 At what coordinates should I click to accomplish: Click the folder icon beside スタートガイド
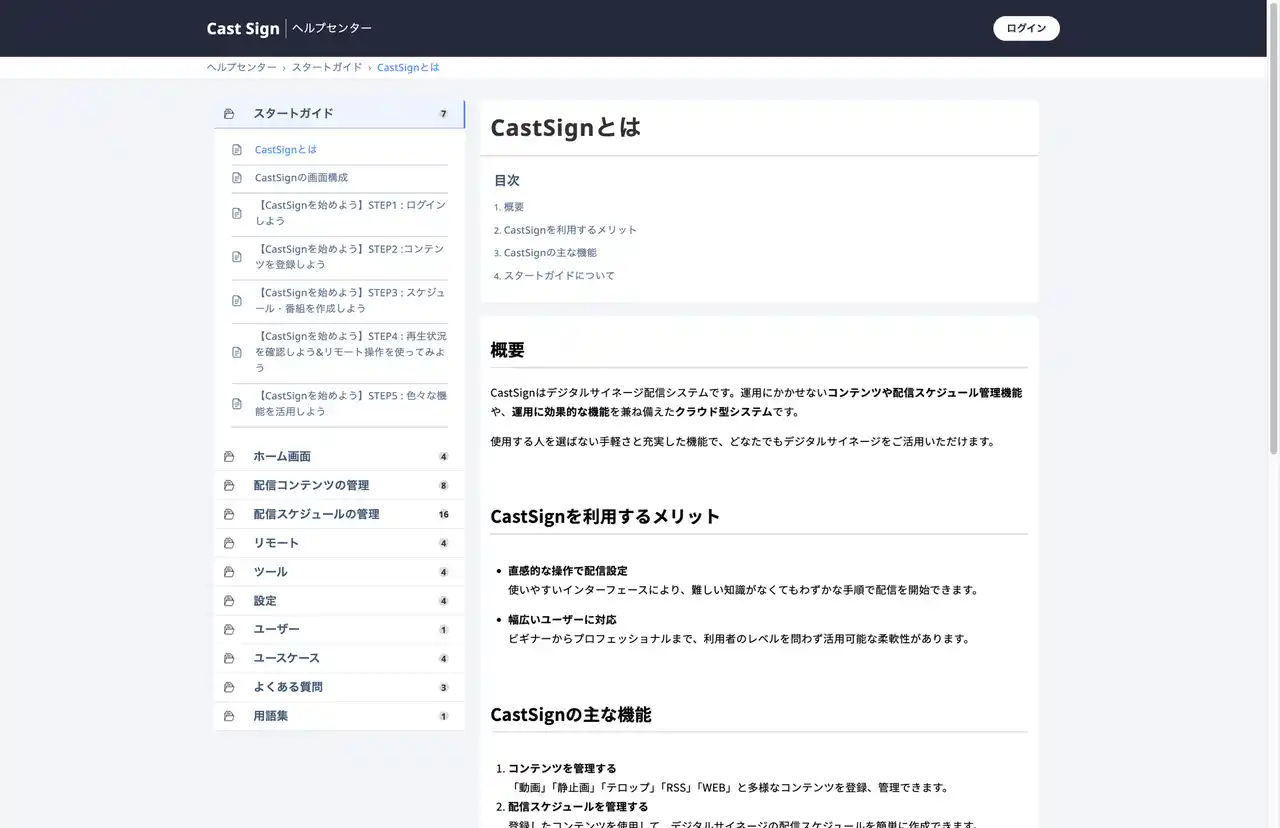coord(229,114)
